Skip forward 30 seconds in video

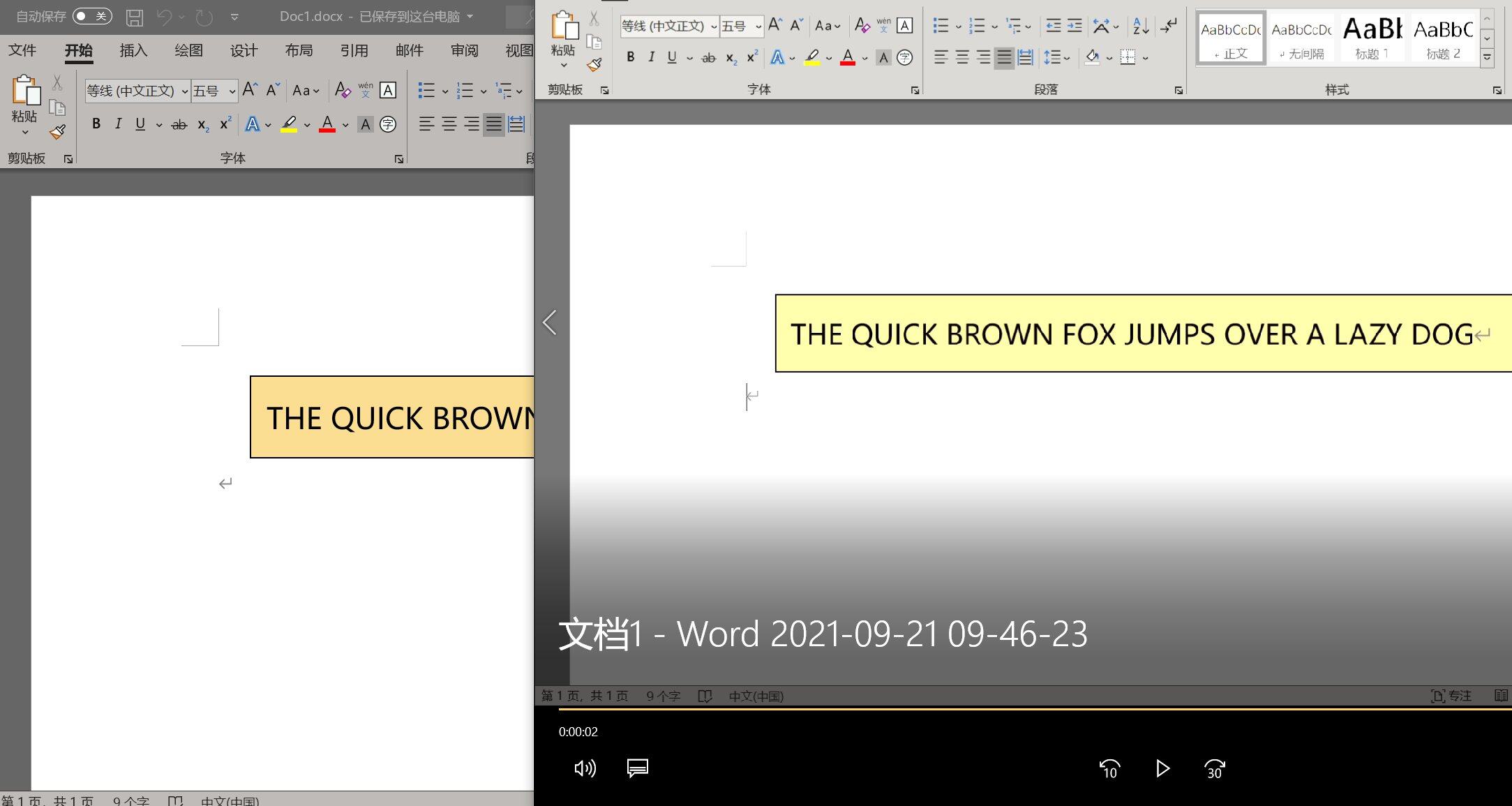click(x=1215, y=768)
